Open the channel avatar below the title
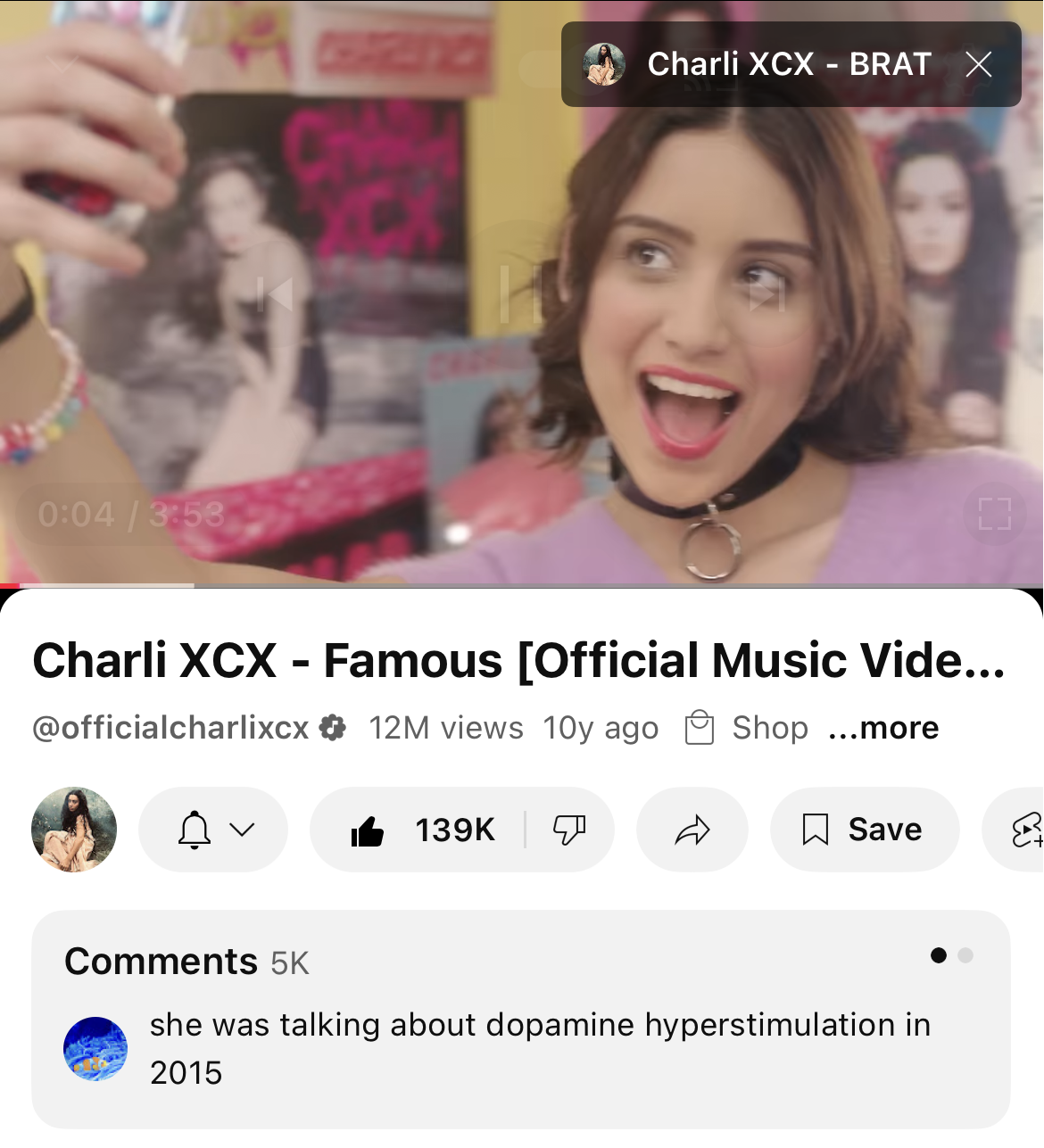 click(x=74, y=830)
